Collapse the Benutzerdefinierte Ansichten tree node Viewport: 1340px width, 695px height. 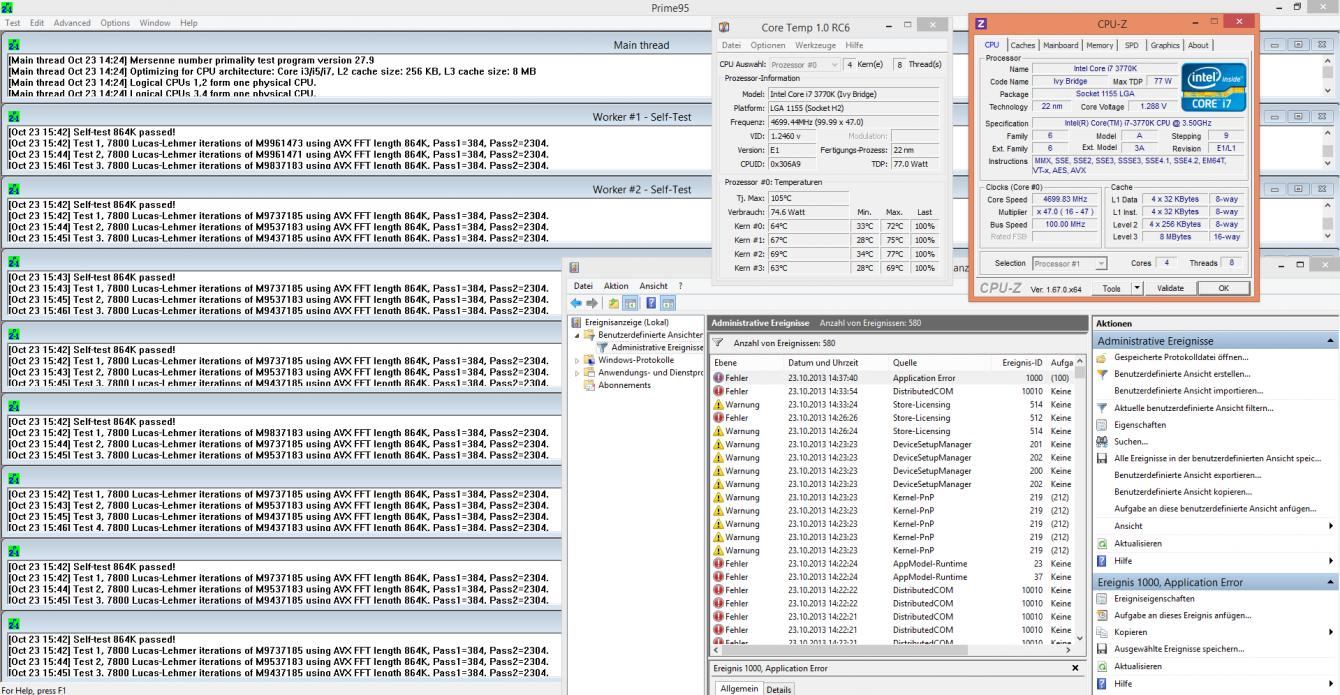click(x=577, y=335)
